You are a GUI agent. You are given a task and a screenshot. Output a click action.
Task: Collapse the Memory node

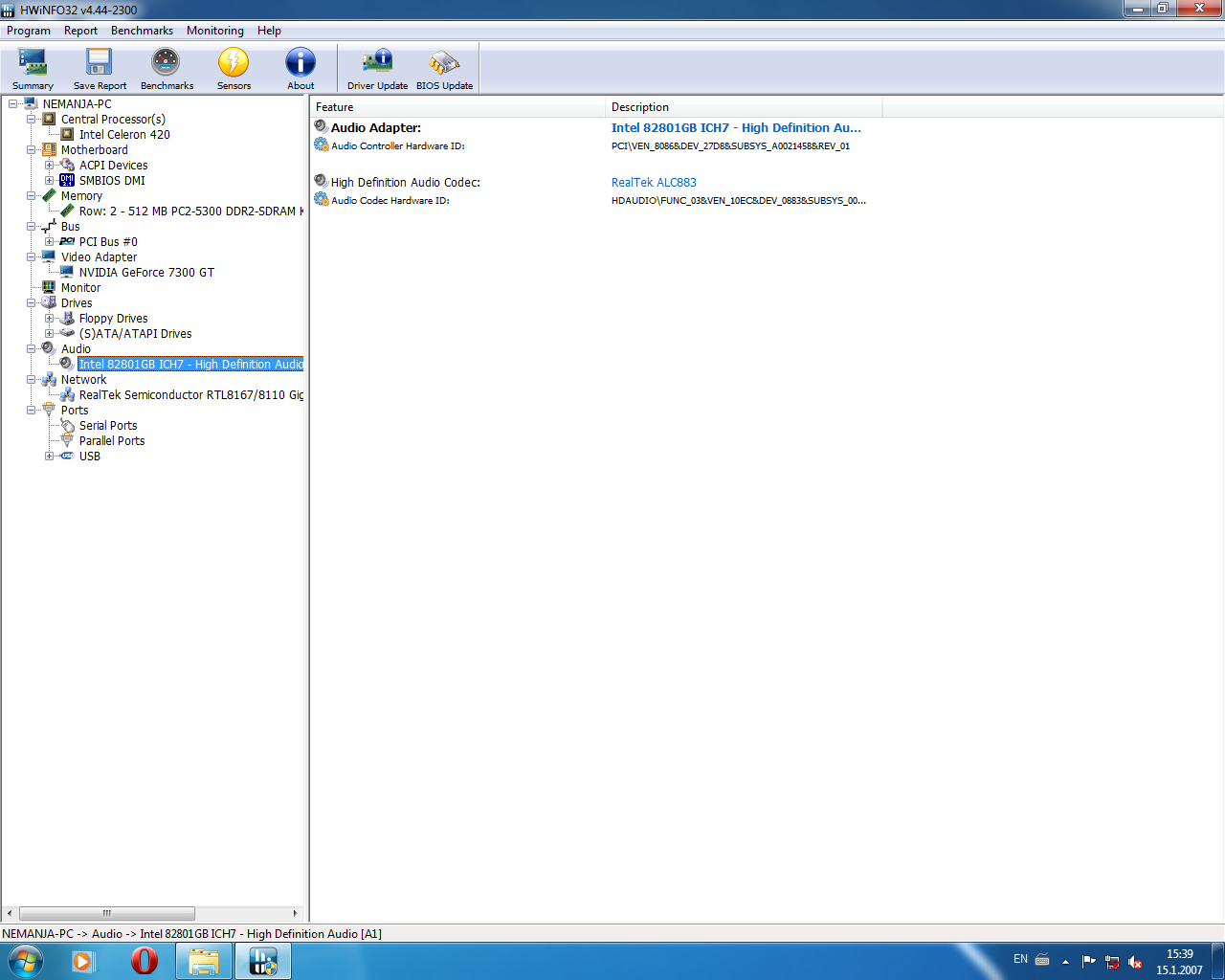[x=31, y=195]
